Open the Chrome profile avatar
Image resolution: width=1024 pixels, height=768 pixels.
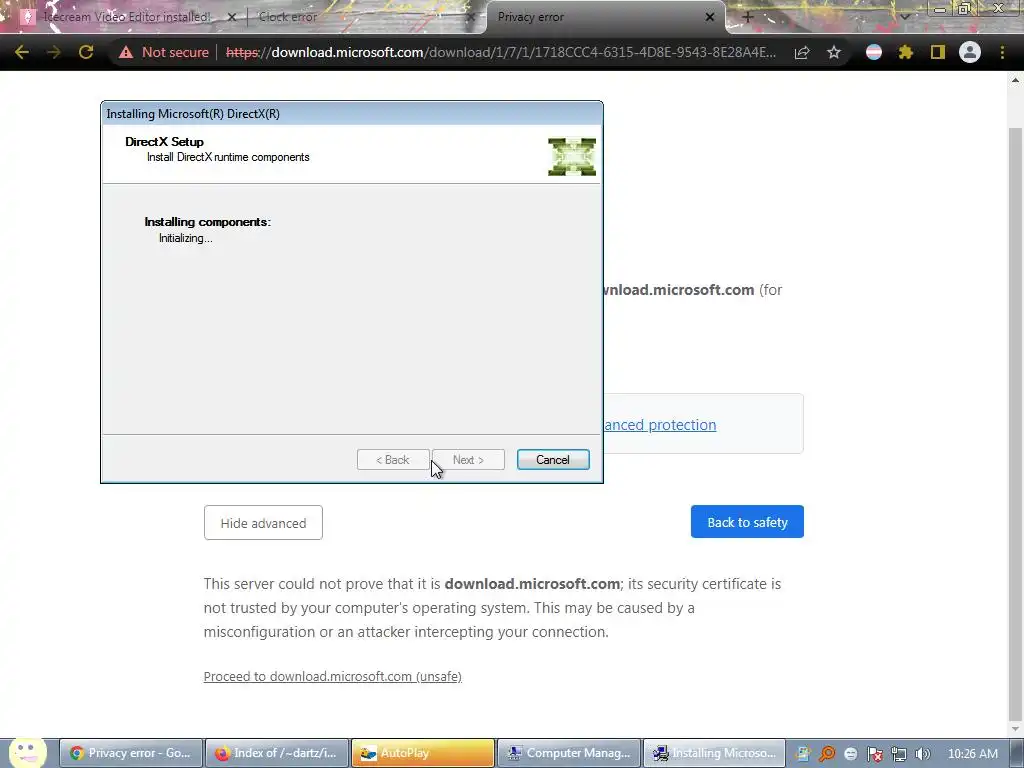970,52
